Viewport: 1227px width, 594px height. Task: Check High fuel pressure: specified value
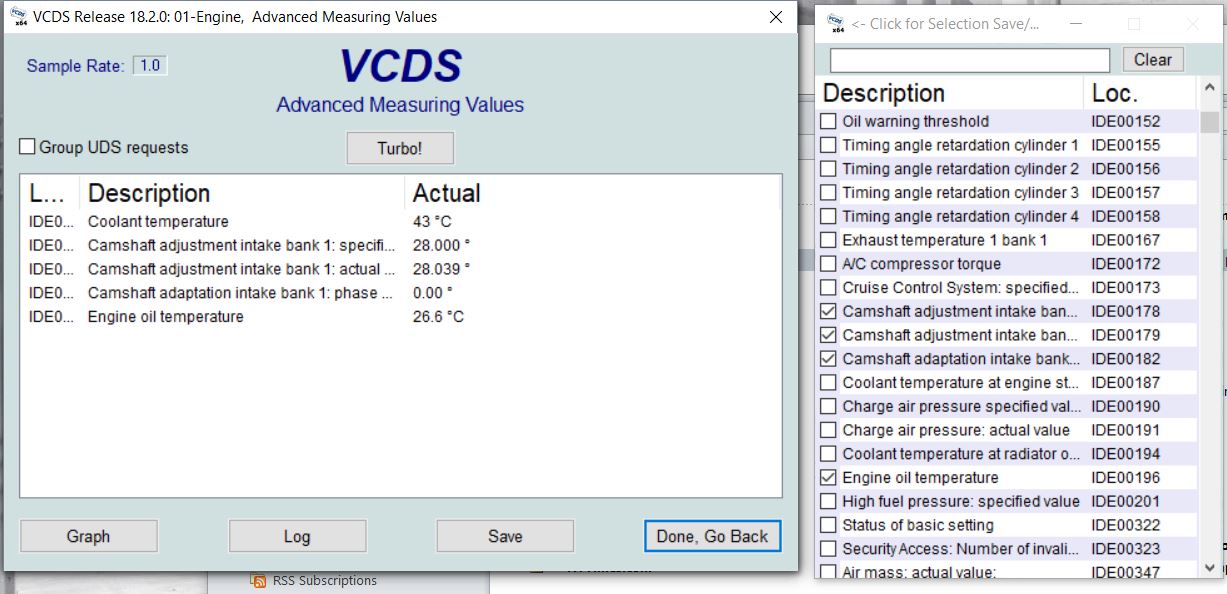(828, 501)
